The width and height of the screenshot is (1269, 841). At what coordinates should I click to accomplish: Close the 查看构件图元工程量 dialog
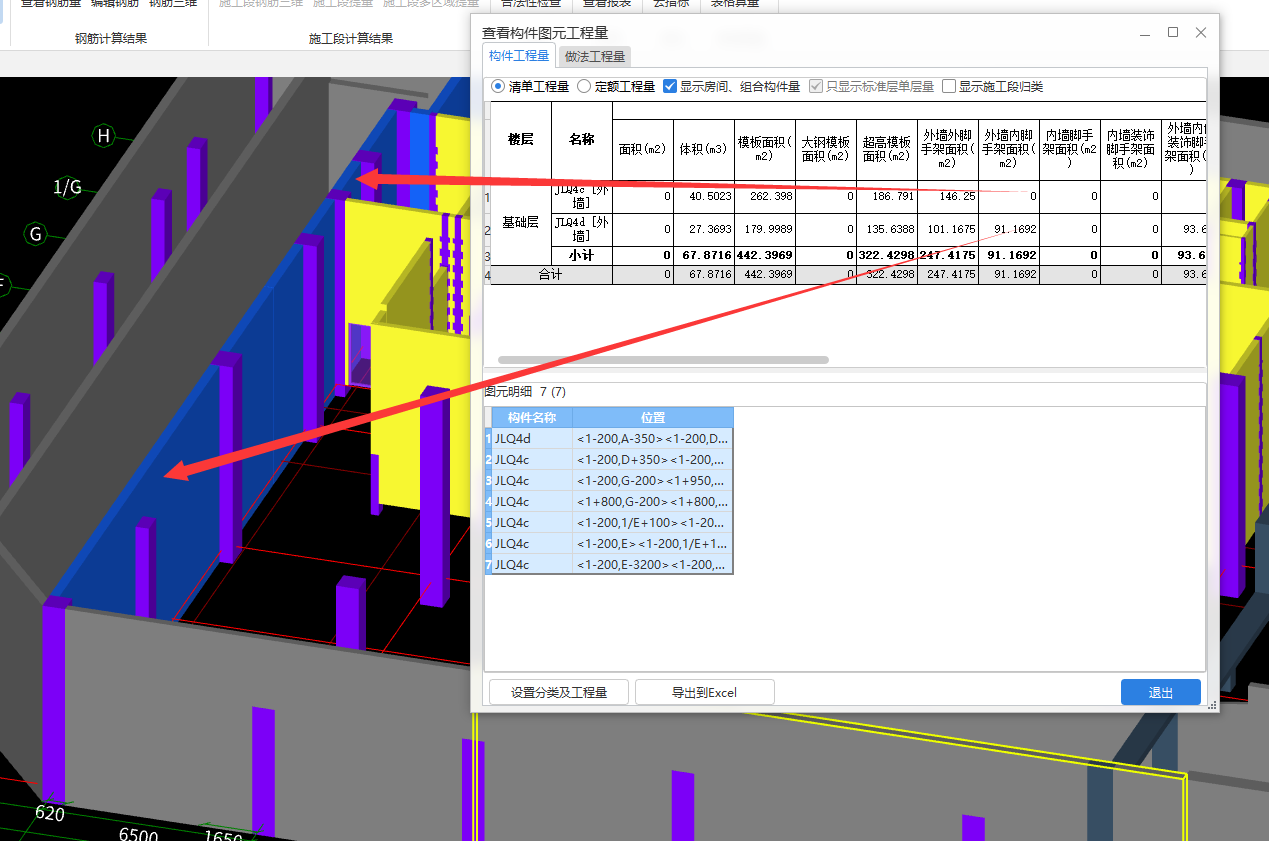coord(1201,32)
